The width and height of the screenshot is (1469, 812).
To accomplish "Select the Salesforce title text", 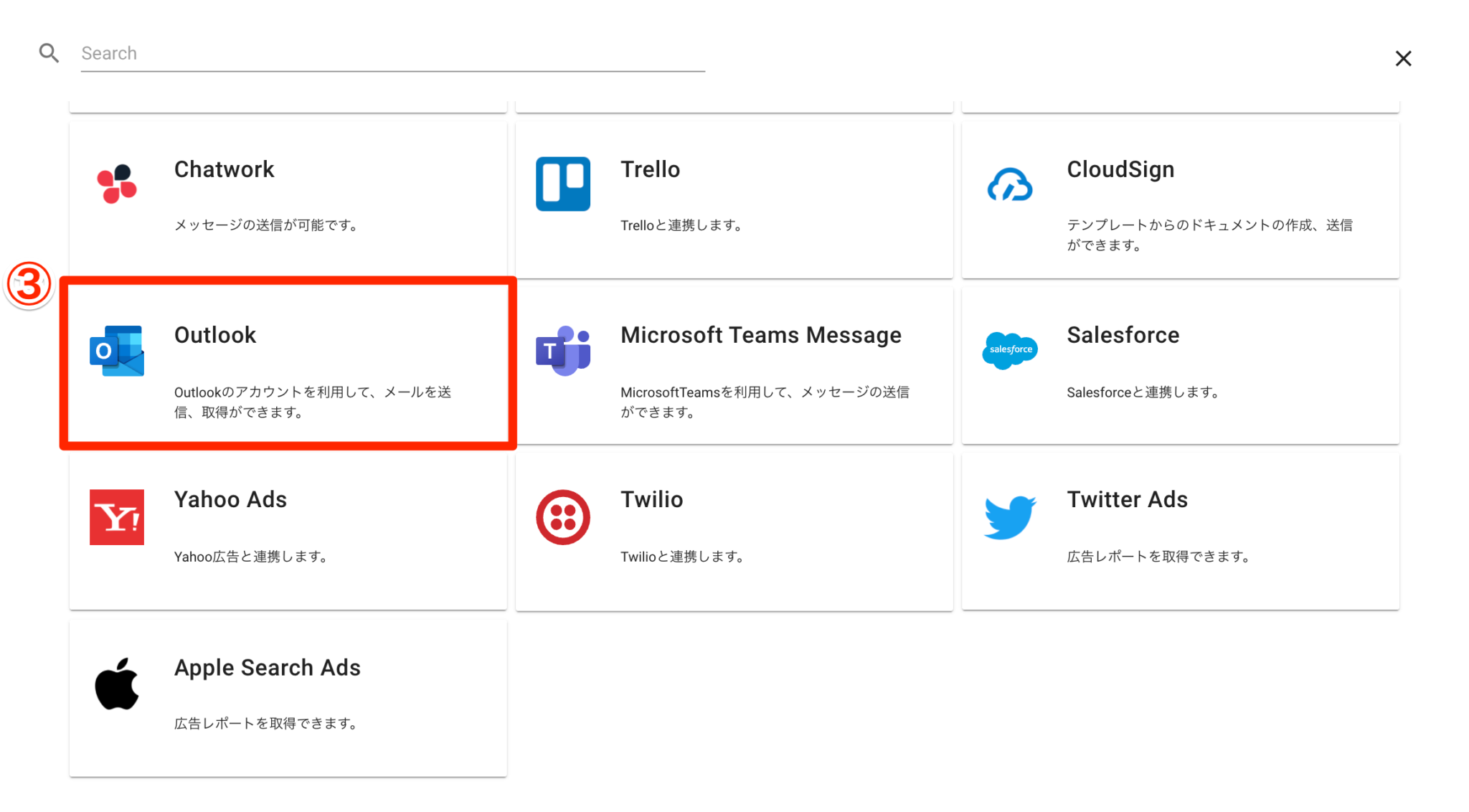I will (1123, 335).
